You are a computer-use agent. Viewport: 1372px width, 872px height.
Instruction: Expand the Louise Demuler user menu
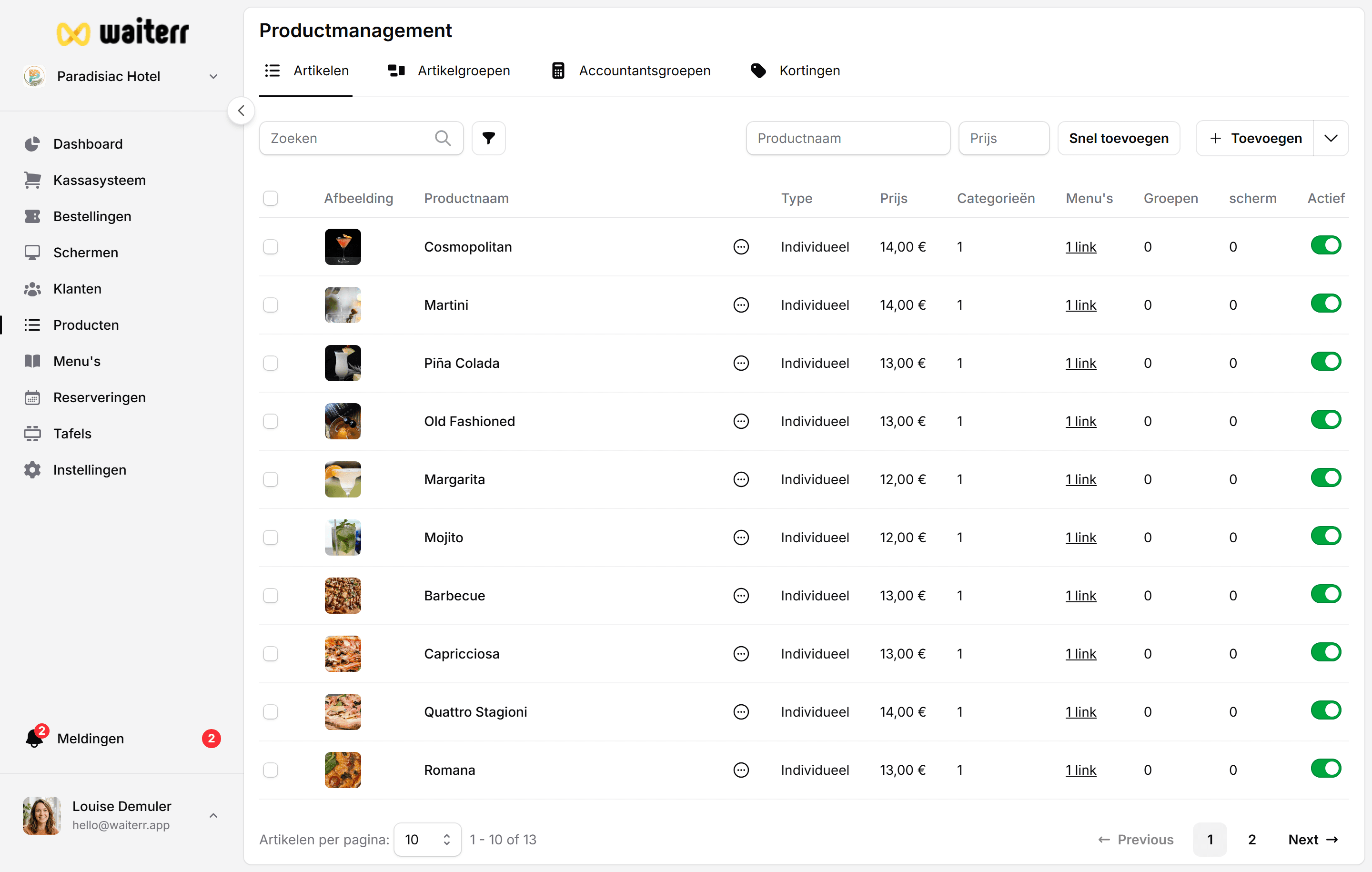[x=121, y=815]
